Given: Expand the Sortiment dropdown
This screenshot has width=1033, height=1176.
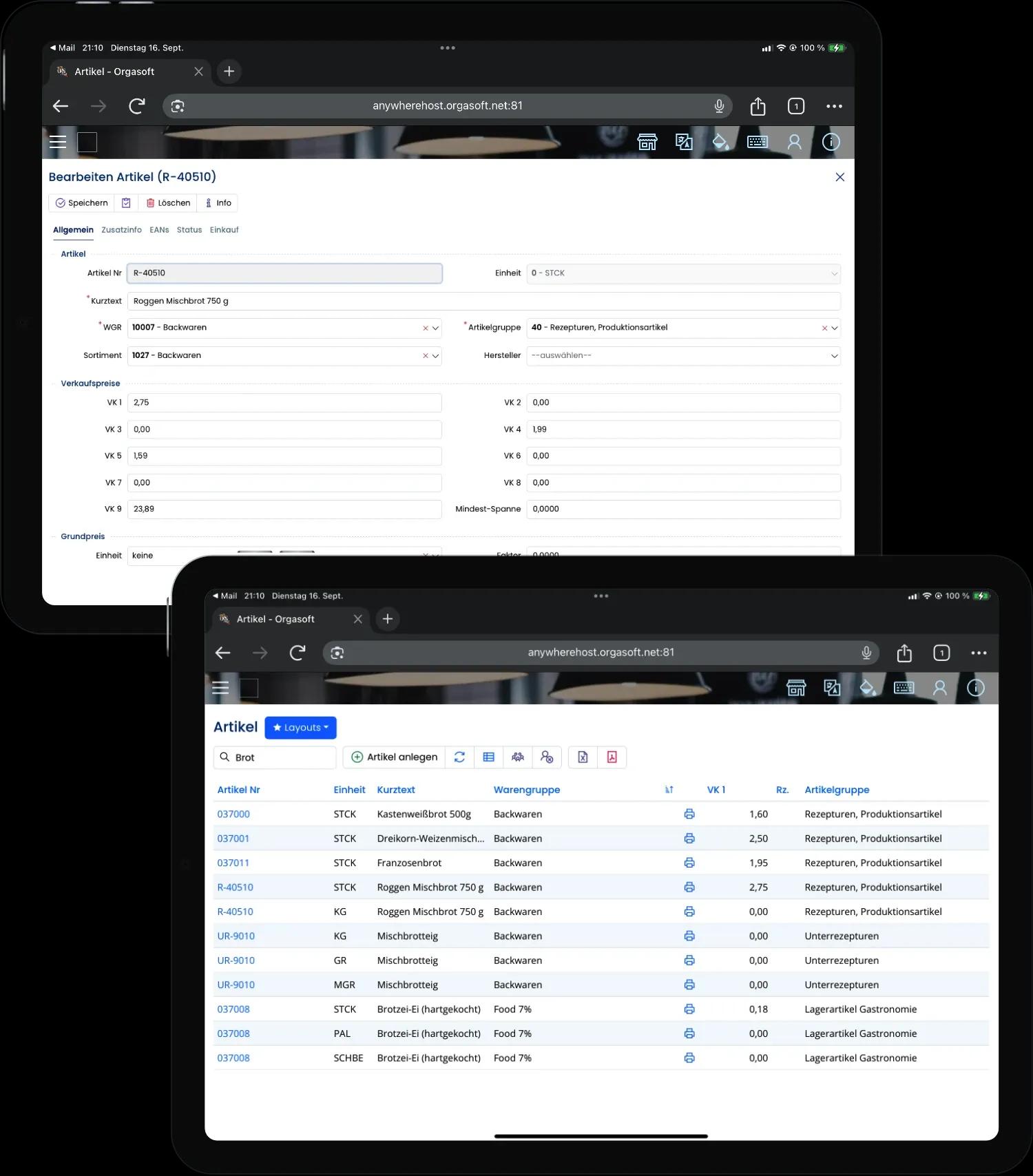Looking at the screenshot, I should click(435, 356).
